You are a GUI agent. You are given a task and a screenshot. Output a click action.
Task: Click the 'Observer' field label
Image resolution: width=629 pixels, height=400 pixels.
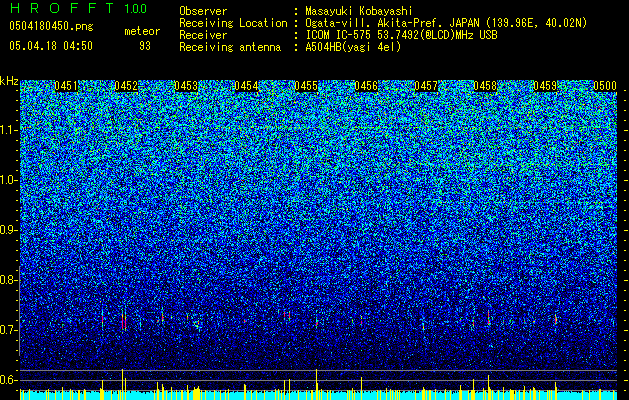[x=203, y=11]
